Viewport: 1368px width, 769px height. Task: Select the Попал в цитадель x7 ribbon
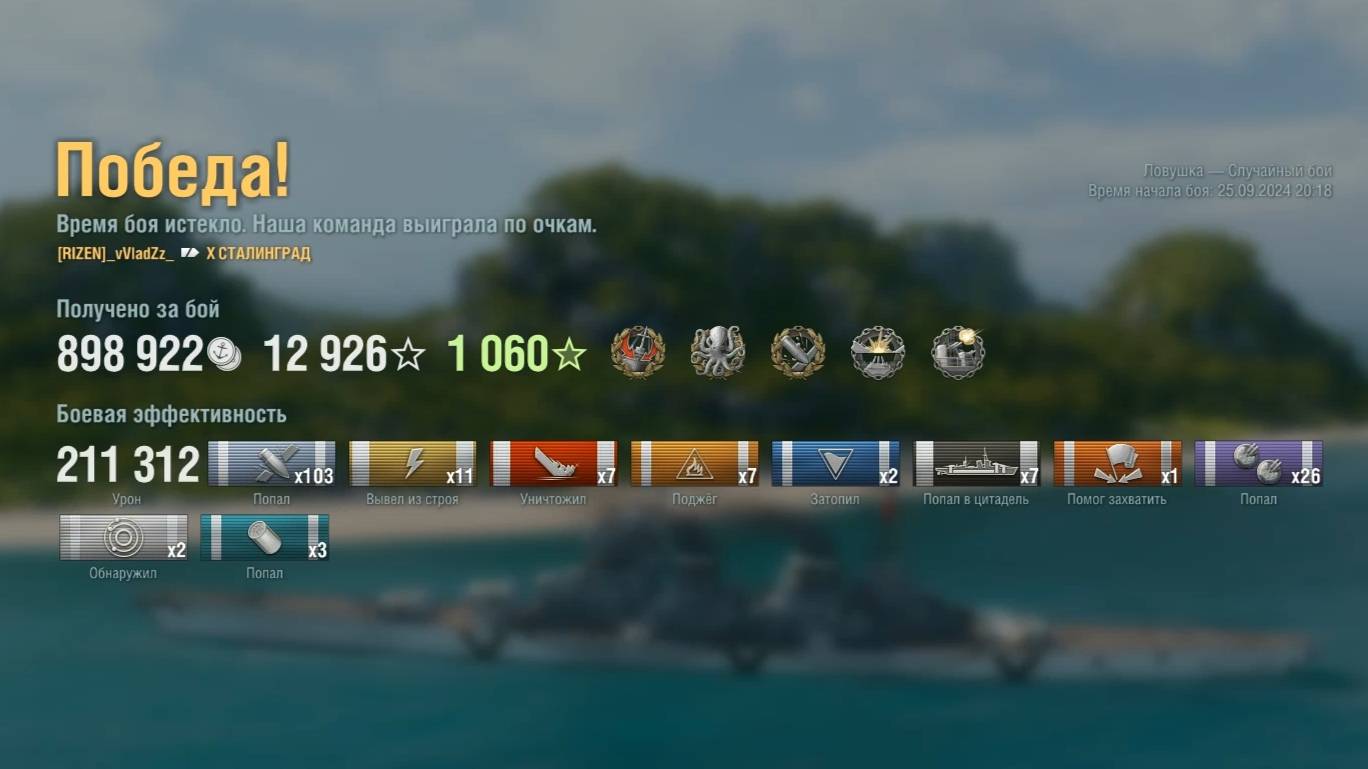click(977, 464)
